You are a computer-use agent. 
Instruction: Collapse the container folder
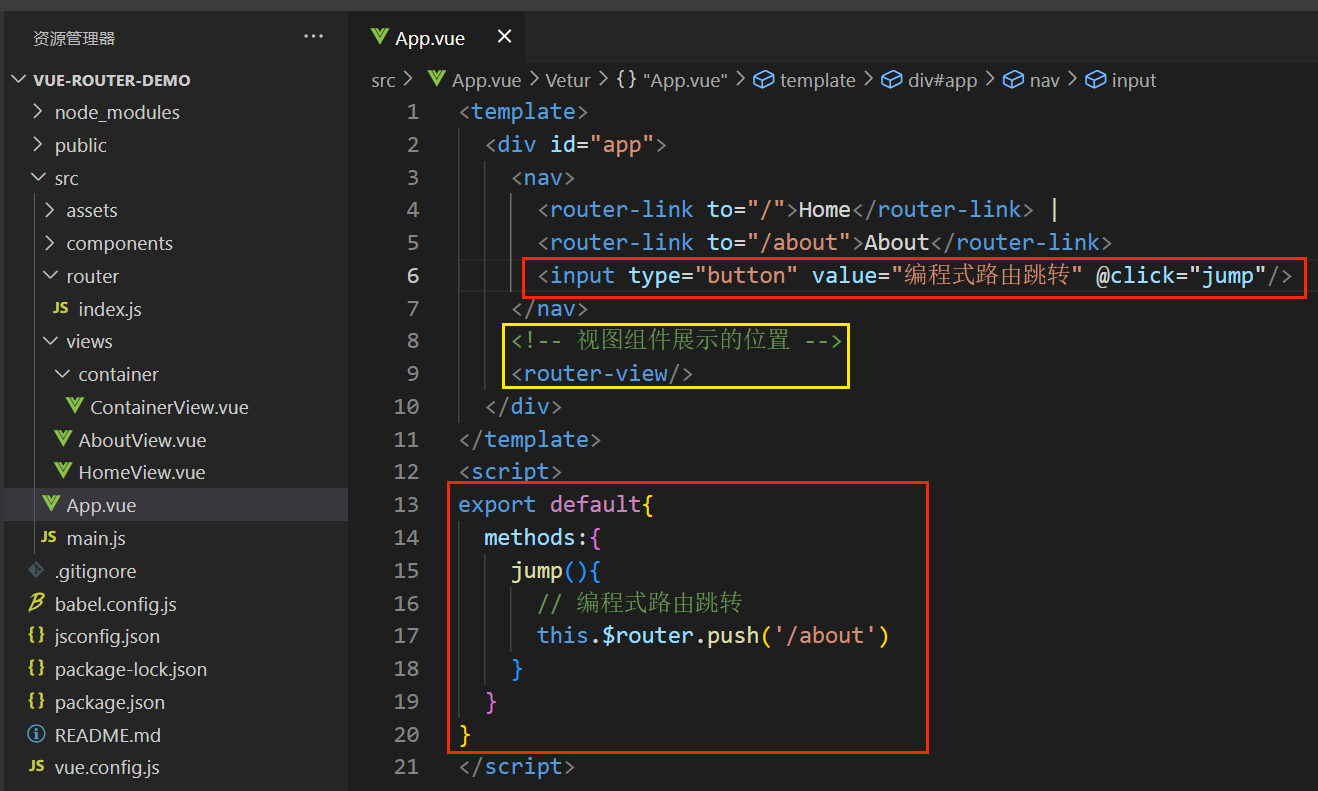click(62, 374)
